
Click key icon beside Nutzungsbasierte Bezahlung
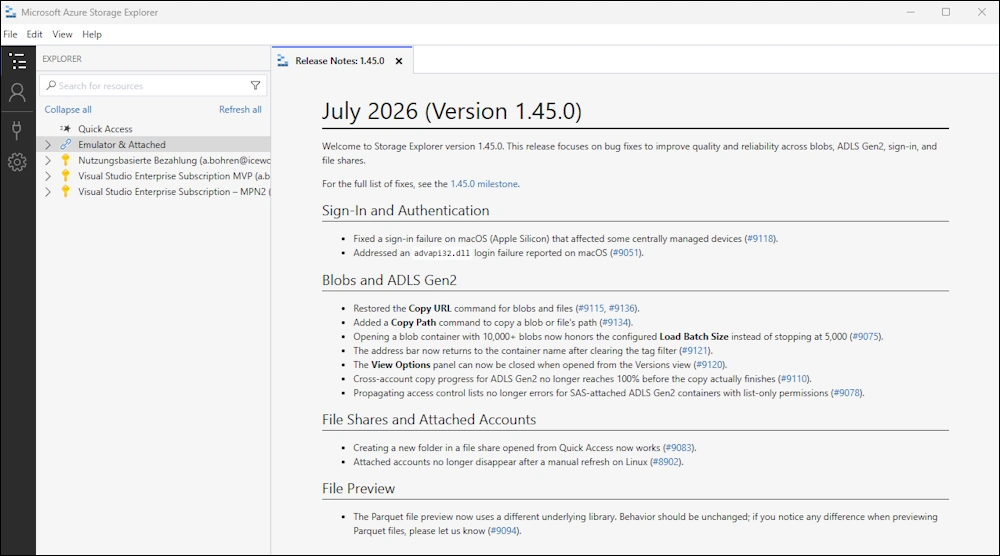click(x=65, y=160)
